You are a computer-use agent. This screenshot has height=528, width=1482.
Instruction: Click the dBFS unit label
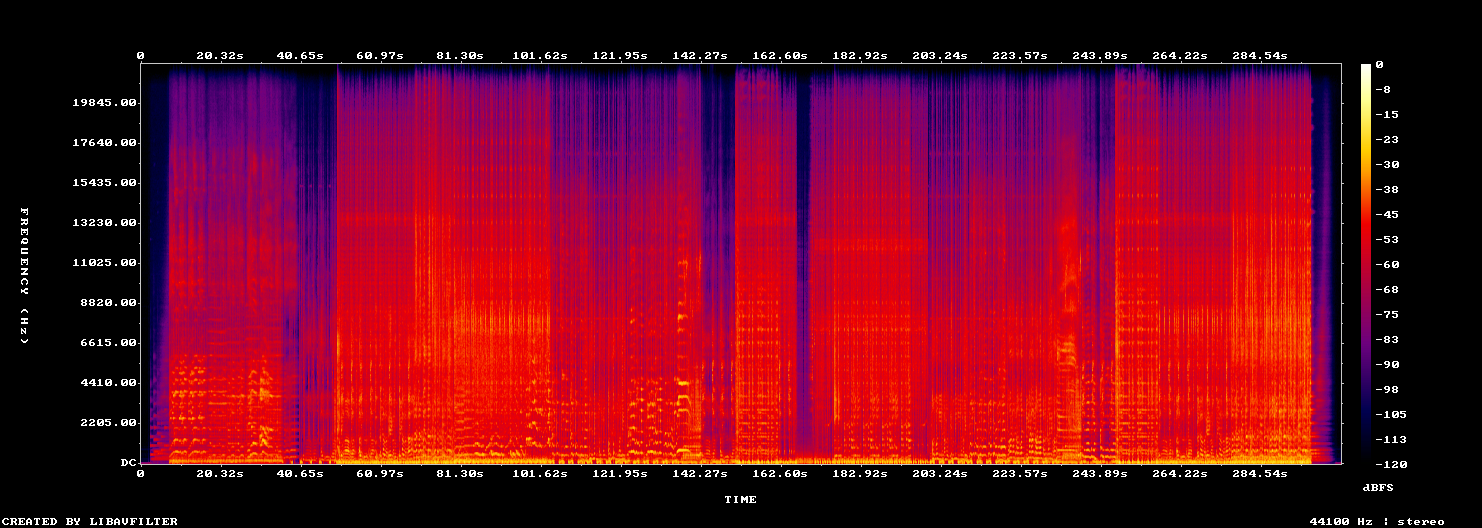(x=1378, y=487)
